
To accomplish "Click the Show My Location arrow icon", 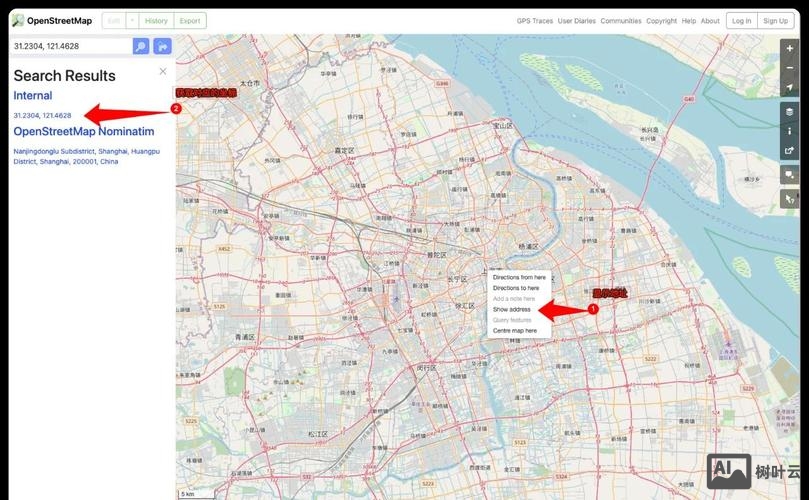I will pyautogui.click(x=790, y=88).
